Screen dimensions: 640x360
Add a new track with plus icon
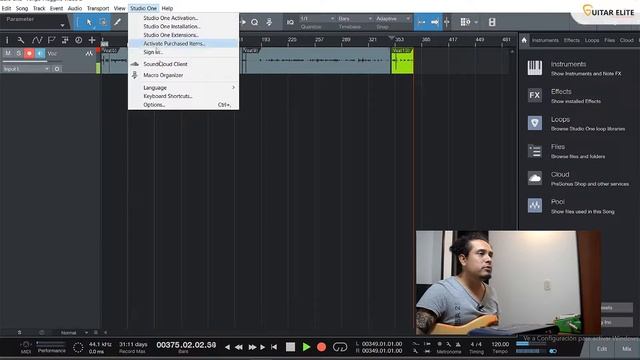click(x=92, y=40)
